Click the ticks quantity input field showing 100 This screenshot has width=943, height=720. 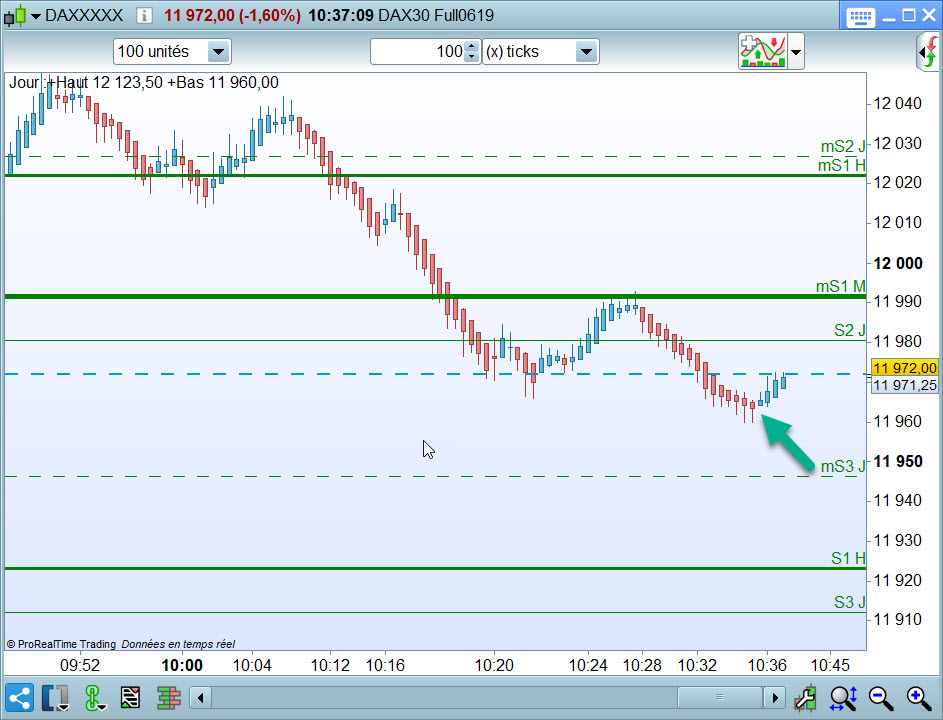pyautogui.click(x=418, y=52)
